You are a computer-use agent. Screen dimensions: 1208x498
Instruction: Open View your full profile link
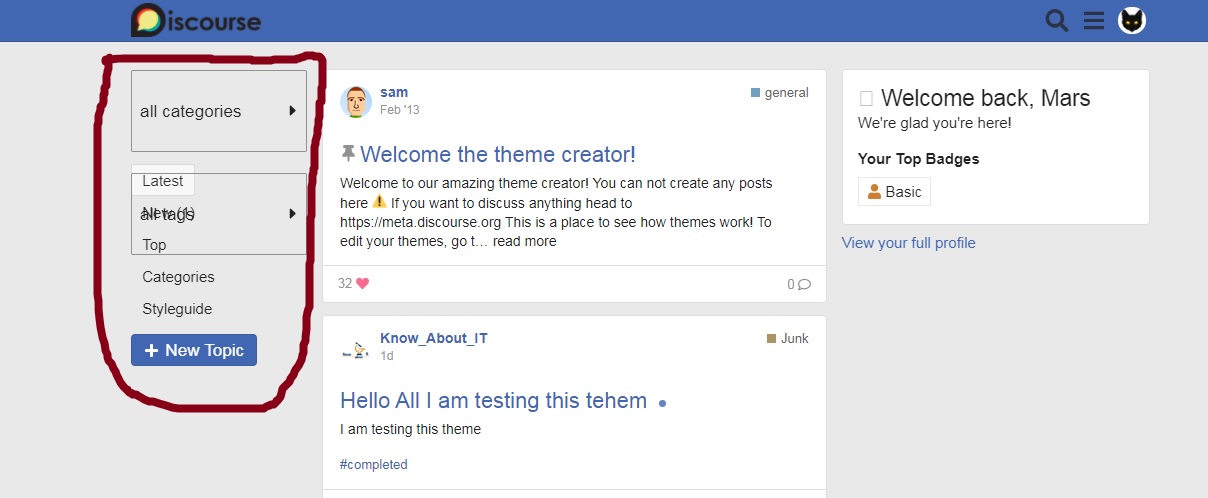908,243
